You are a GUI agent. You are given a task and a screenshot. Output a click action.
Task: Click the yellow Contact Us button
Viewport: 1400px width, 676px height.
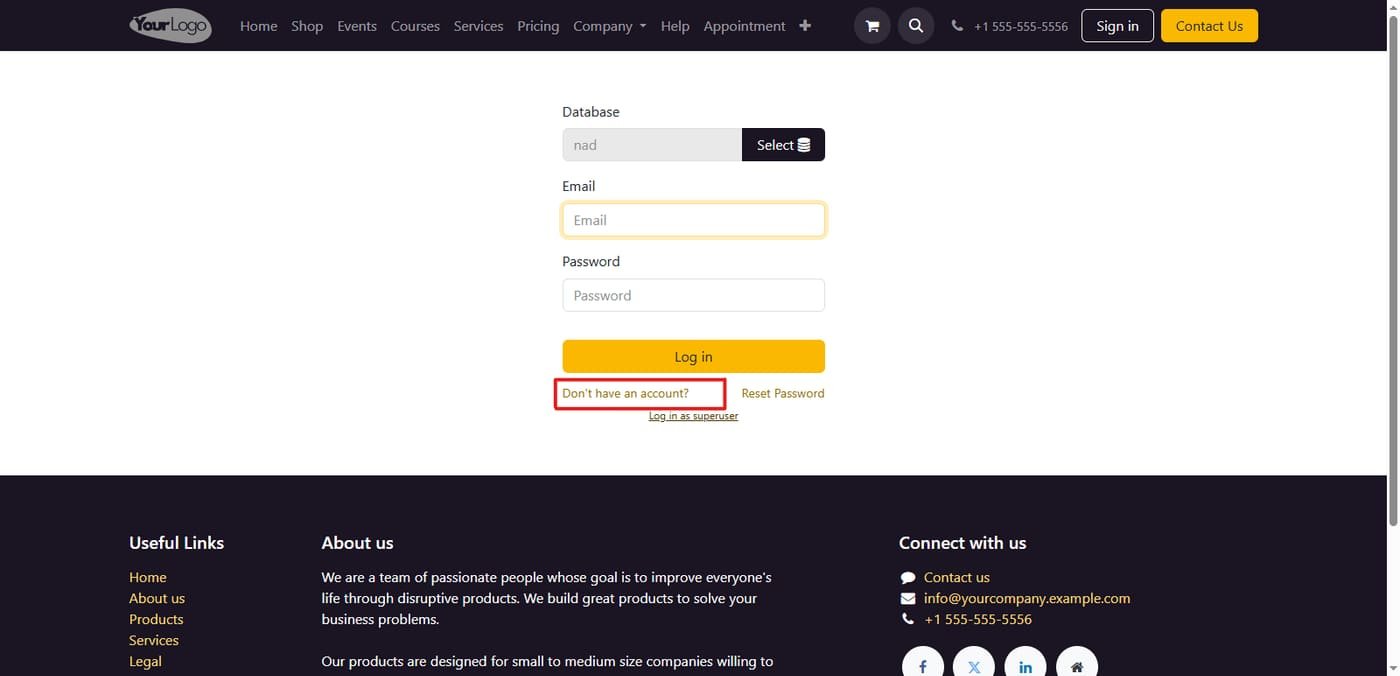click(1209, 26)
